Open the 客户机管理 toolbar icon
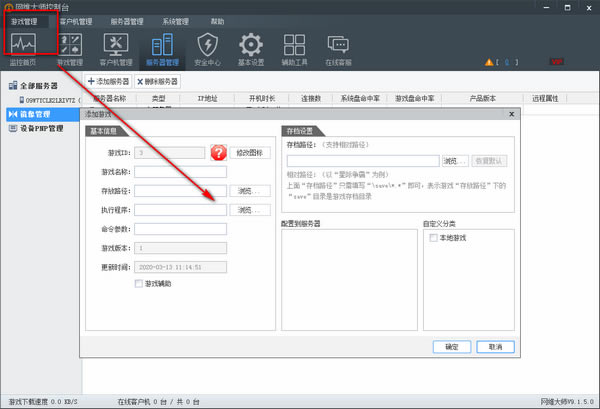Screen dimensions: 600x409 tap(115, 47)
